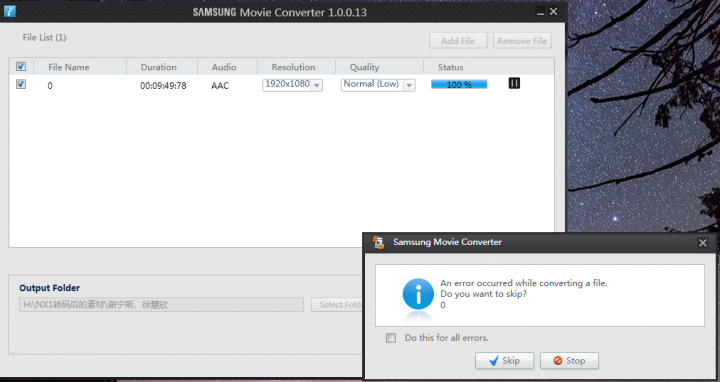Click the Add File button
Viewport: 720px width, 382px height.
458,41
